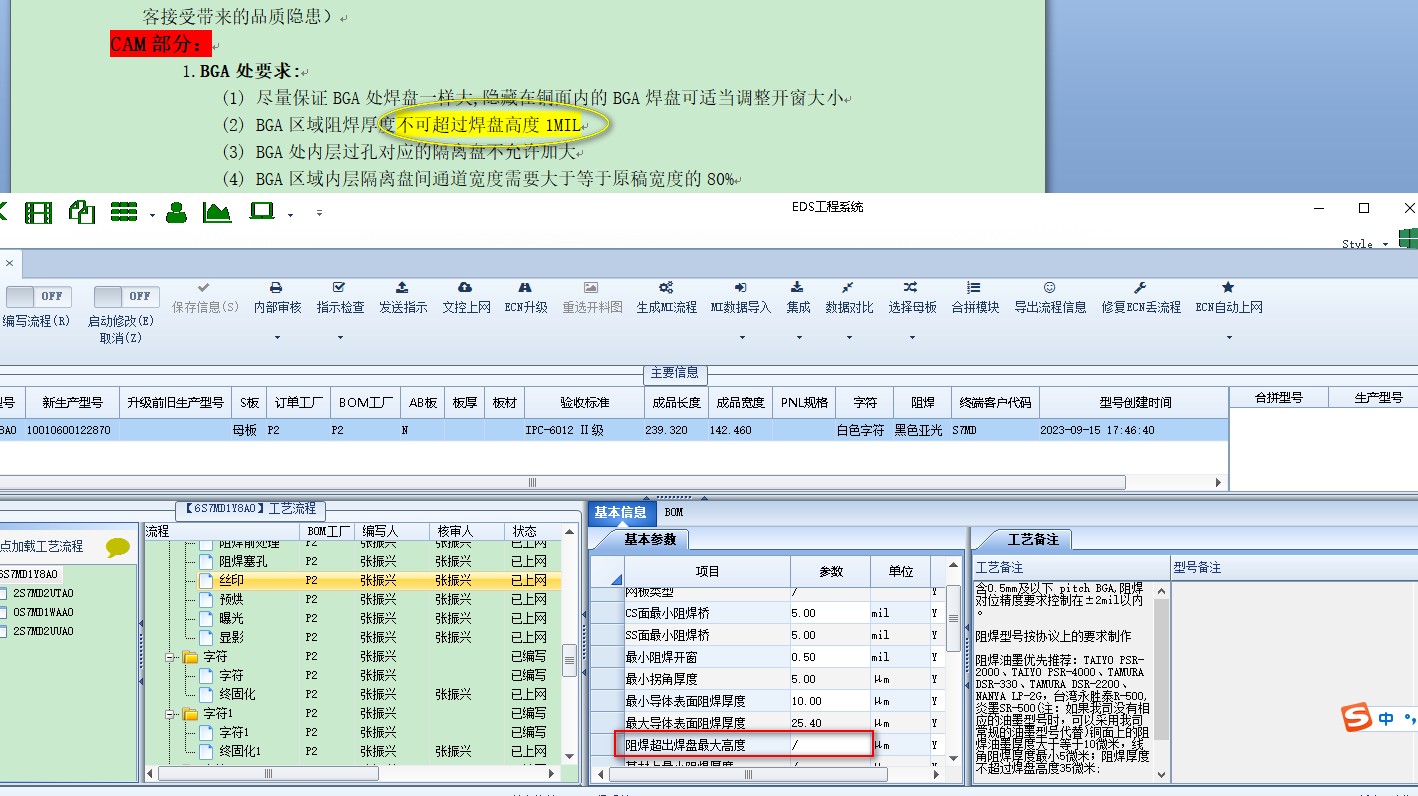Click the 集成 download icon button
Screen dimensions: 1418x796
point(798,298)
